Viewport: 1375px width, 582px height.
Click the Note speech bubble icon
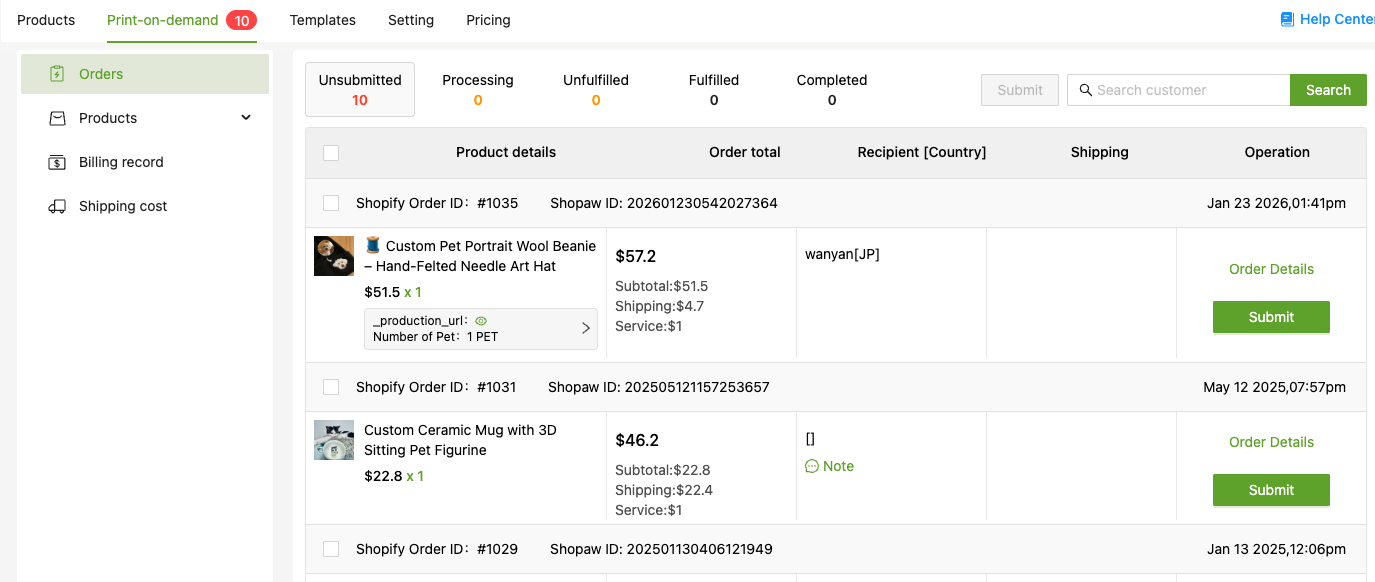(x=812, y=466)
